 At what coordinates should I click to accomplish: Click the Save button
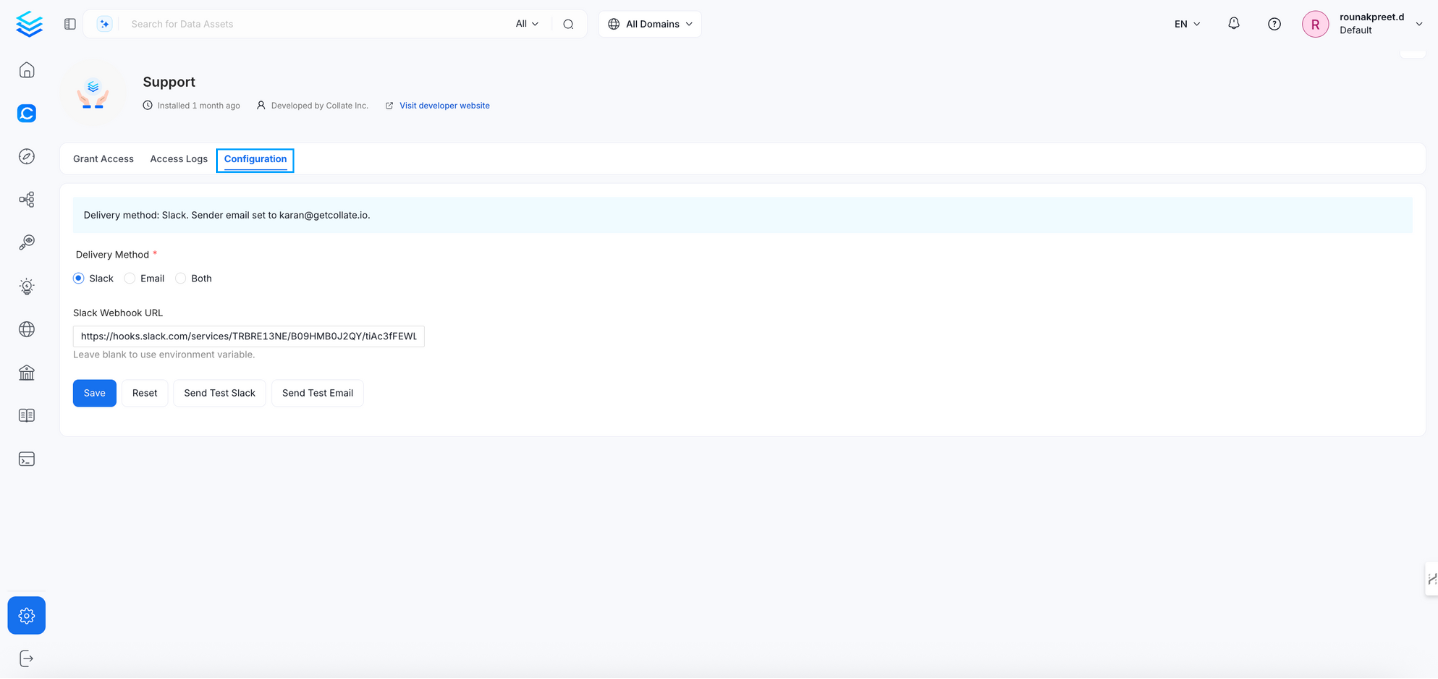pyautogui.click(x=95, y=393)
